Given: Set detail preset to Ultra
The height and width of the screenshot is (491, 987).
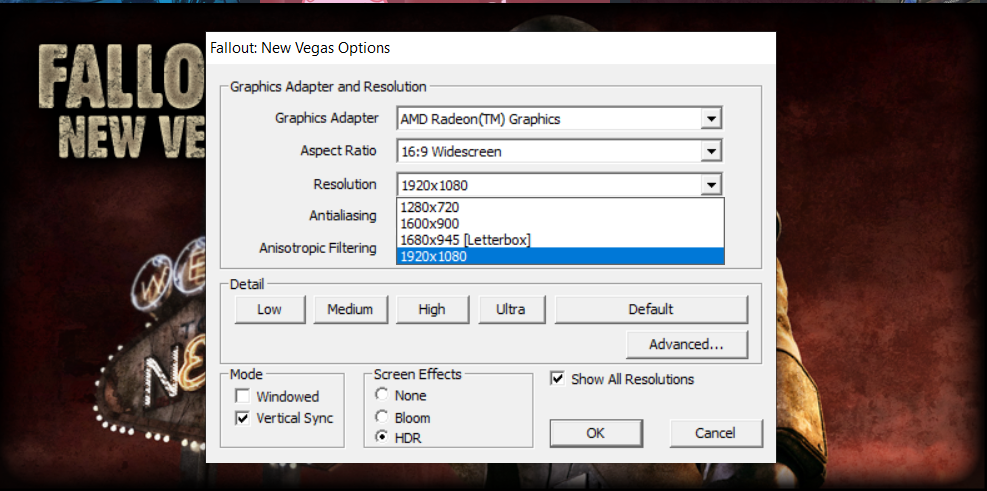Looking at the screenshot, I should [x=510, y=310].
